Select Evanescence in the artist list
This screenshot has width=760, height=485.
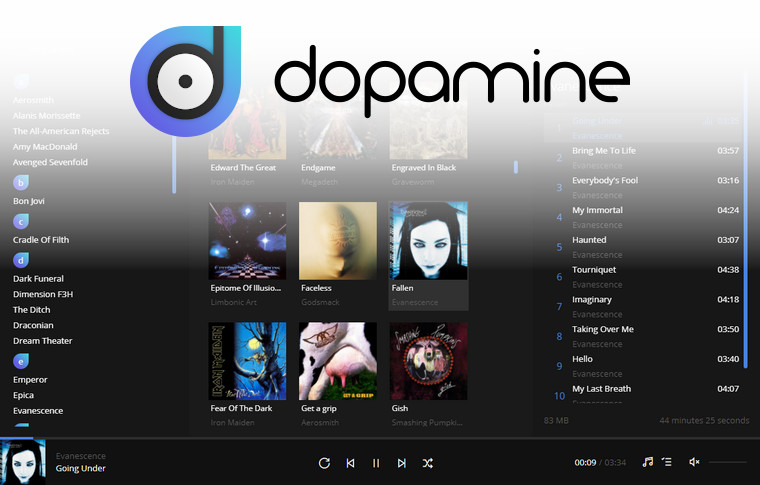38,411
